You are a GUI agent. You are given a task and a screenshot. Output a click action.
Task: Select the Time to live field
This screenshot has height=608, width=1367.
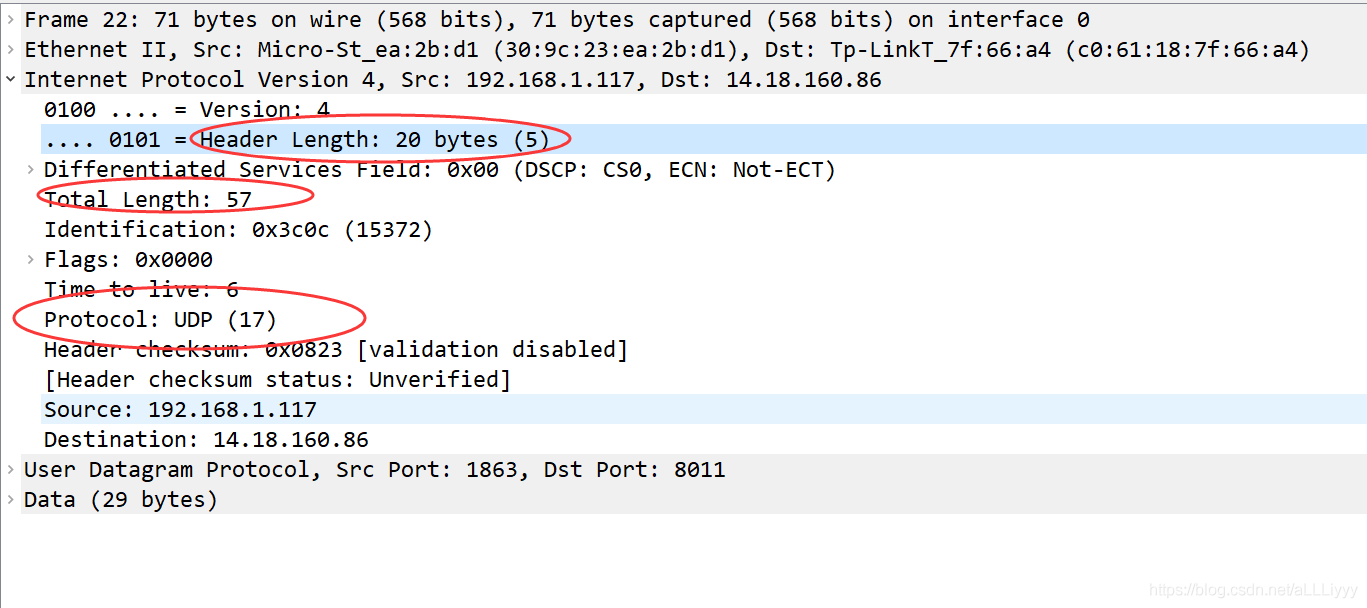coord(141,290)
